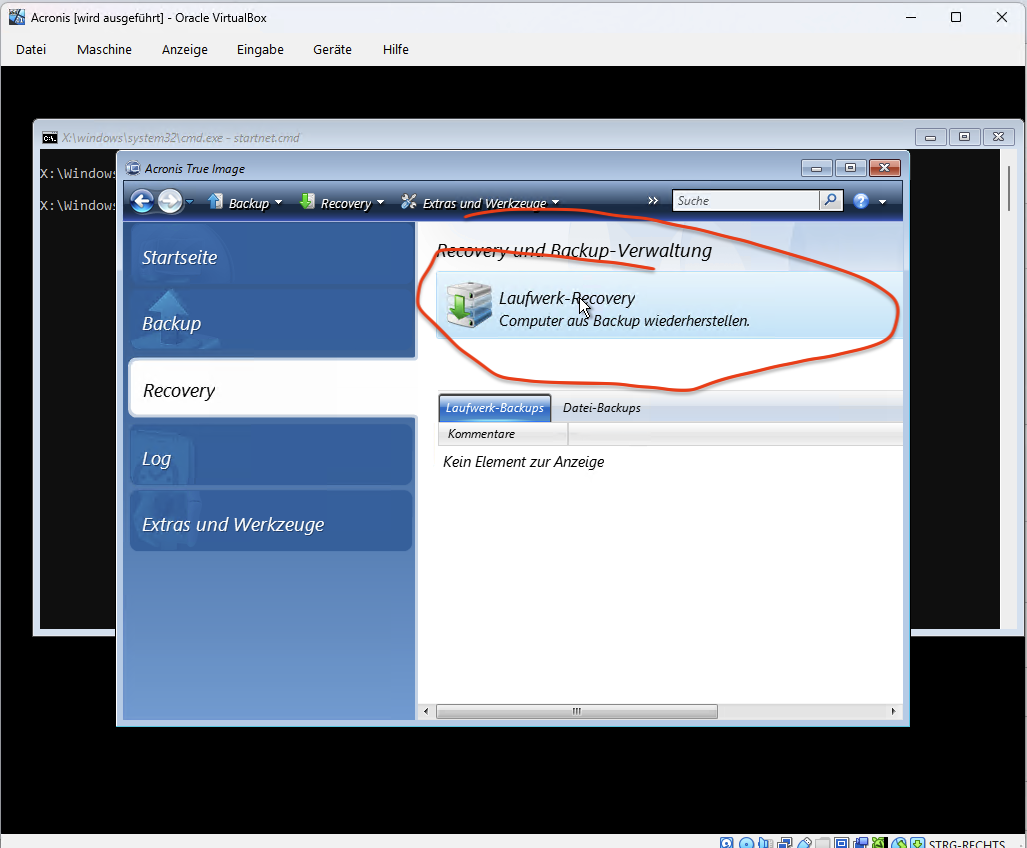Image resolution: width=1027 pixels, height=848 pixels.
Task: Click the green CPU status bar icon
Action: [880, 843]
